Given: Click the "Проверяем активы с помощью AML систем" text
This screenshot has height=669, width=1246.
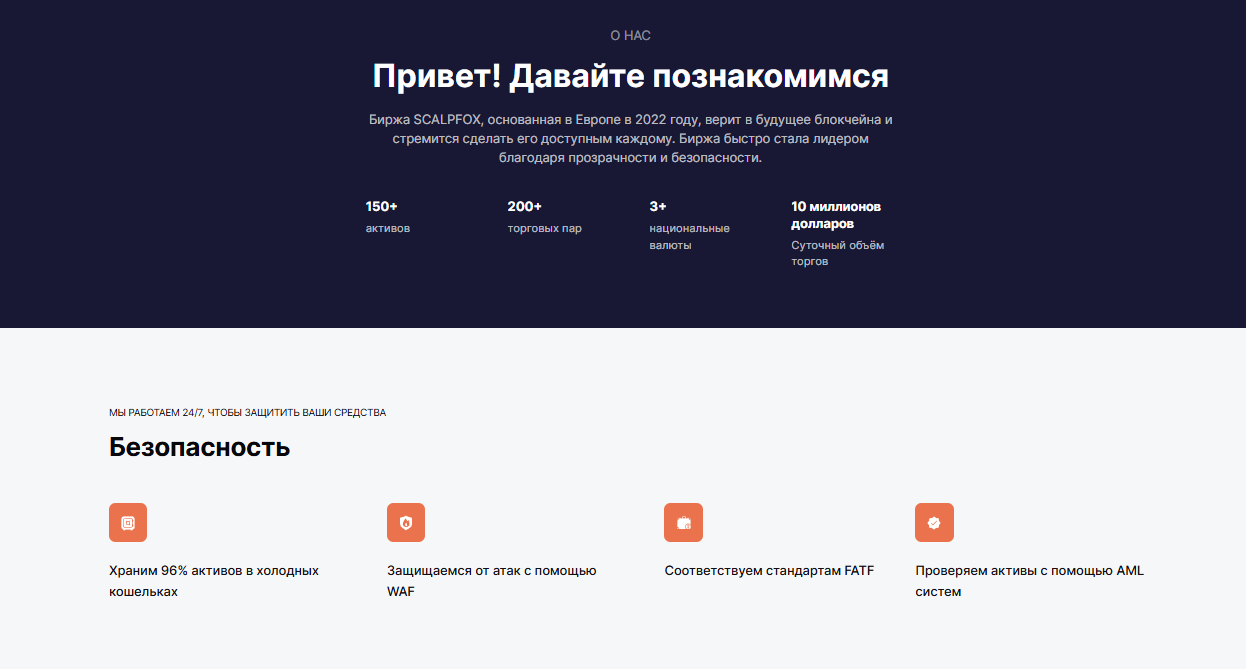Looking at the screenshot, I should (x=1029, y=581).
